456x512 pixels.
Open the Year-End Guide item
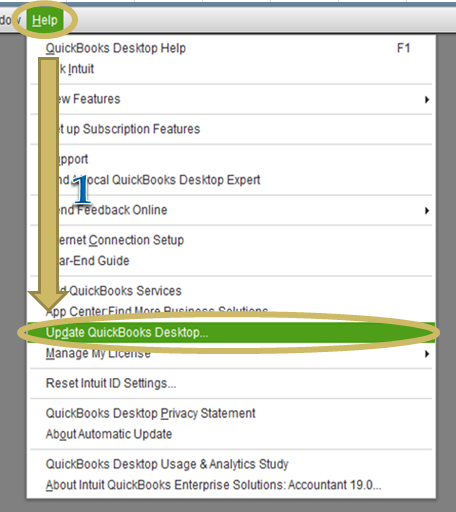pyautogui.click(x=231, y=261)
